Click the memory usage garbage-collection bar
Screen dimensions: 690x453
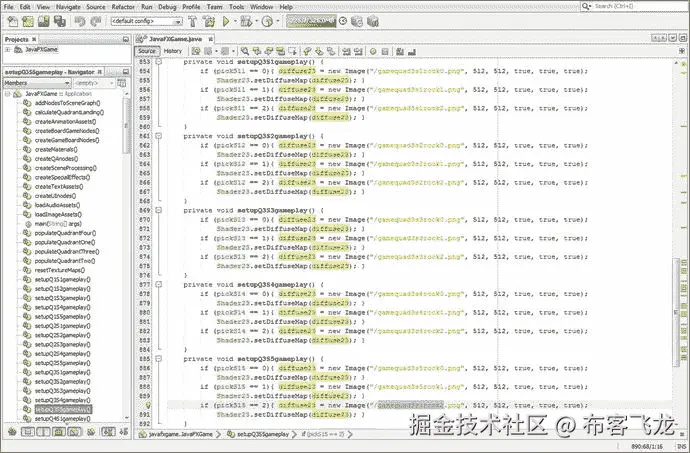[311, 21]
